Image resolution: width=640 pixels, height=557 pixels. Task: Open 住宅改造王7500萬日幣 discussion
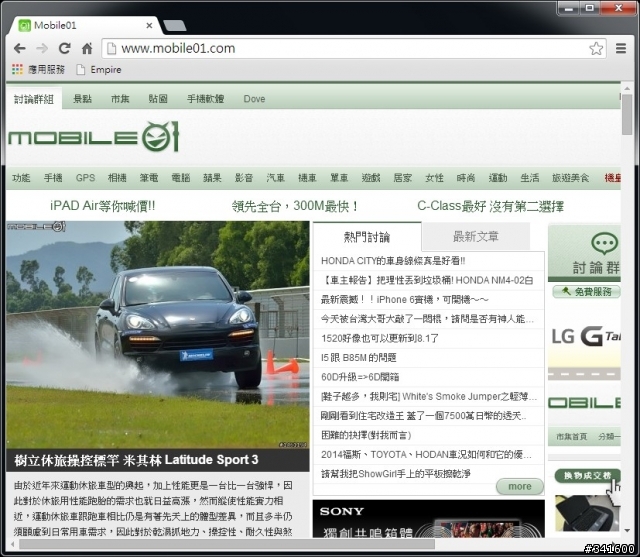(x=424, y=416)
